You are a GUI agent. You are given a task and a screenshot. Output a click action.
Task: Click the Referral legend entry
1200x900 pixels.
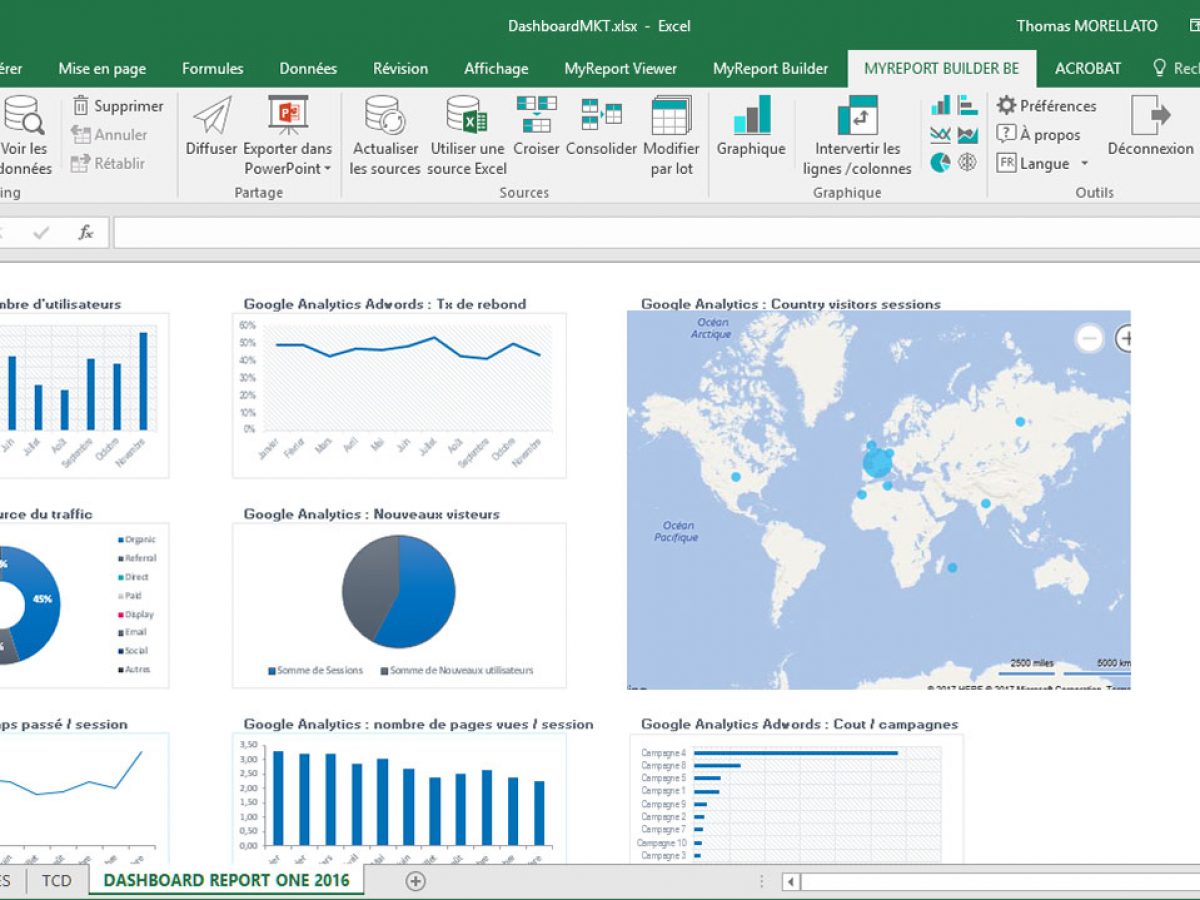click(136, 558)
